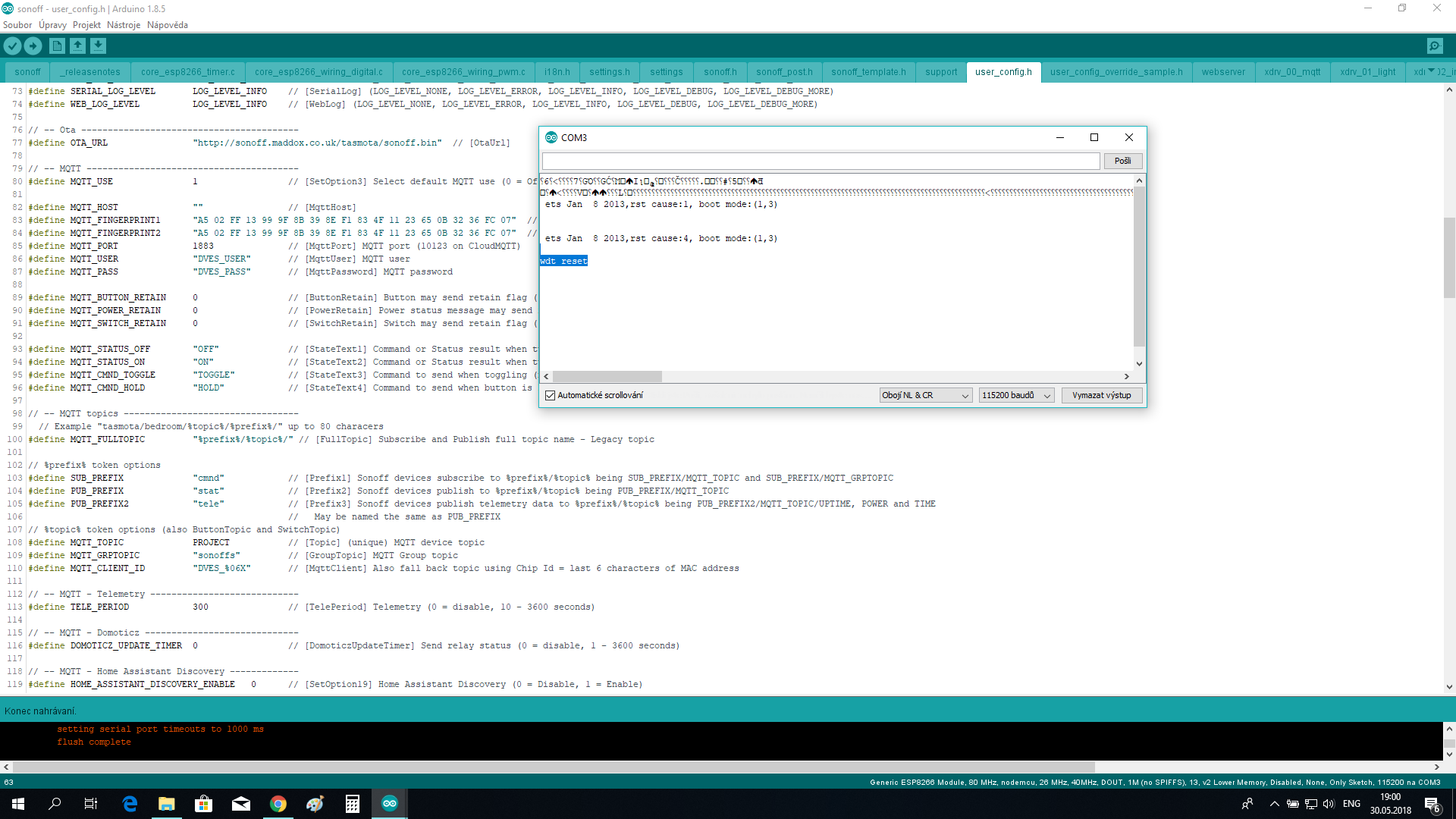Screen dimensions: 1456x819
Task: Expand the line ending dropdown Obojí NL & CR
Action: point(925,395)
